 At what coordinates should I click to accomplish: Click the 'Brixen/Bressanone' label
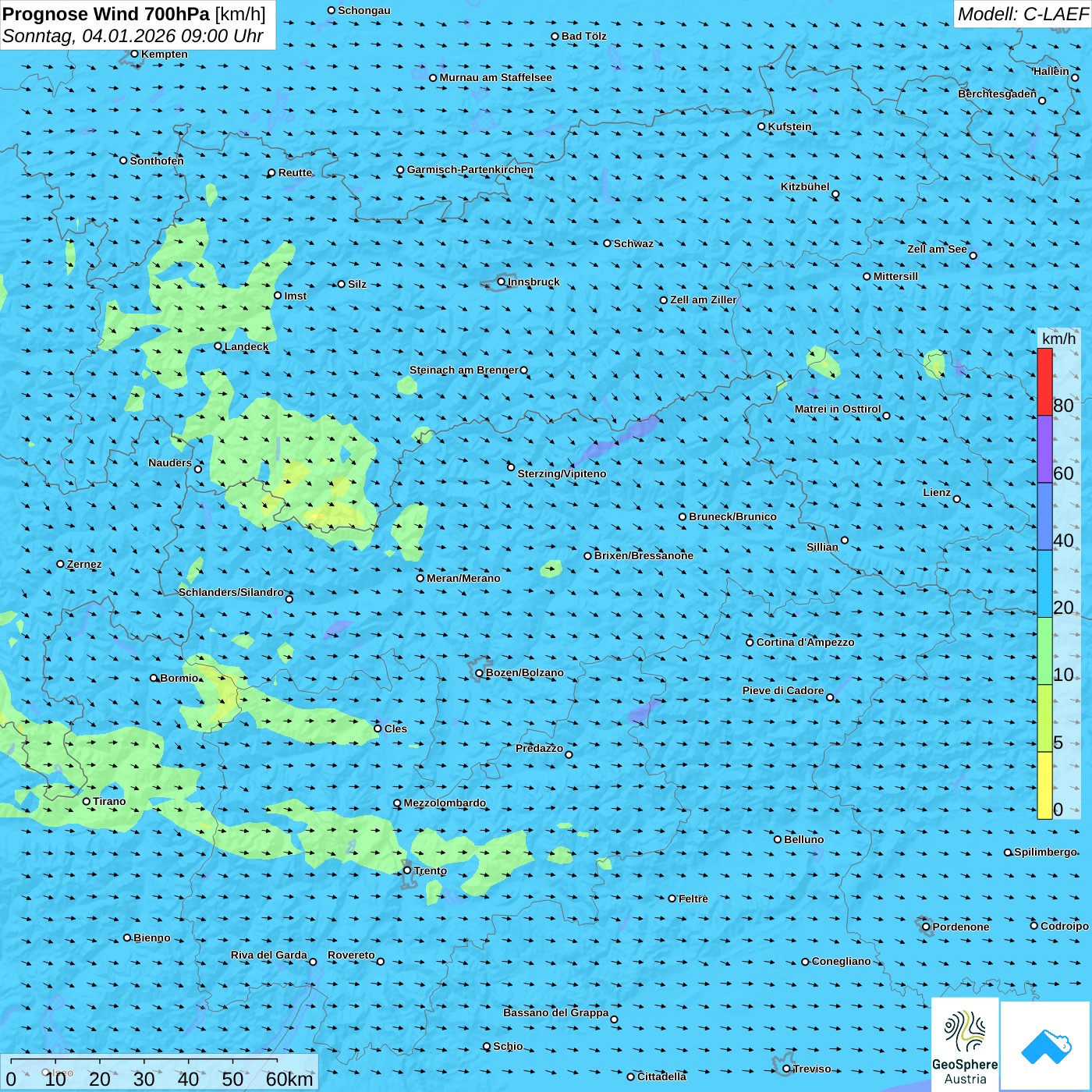tap(644, 555)
